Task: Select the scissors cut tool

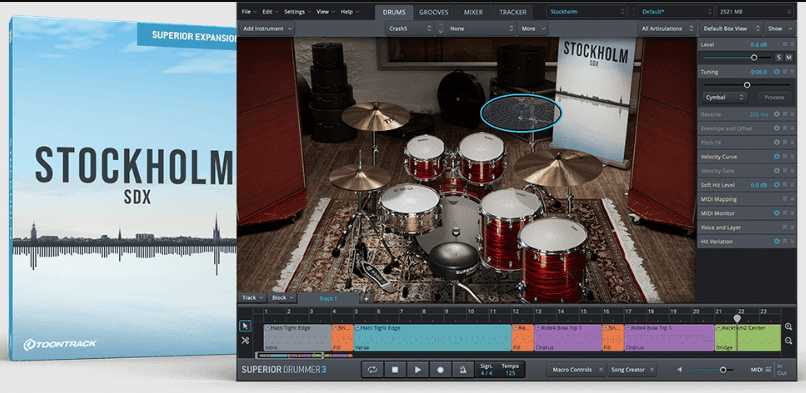Action: [245, 340]
